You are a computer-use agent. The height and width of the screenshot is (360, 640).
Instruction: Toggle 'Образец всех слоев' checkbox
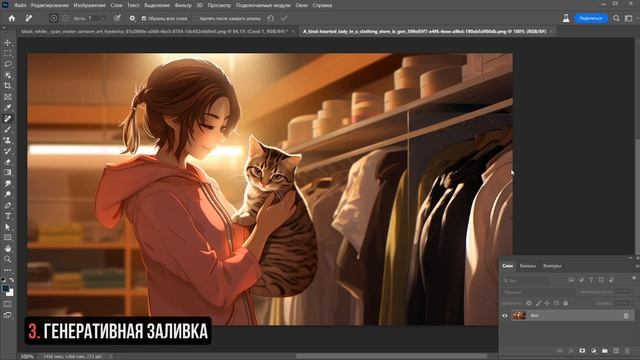coord(144,18)
